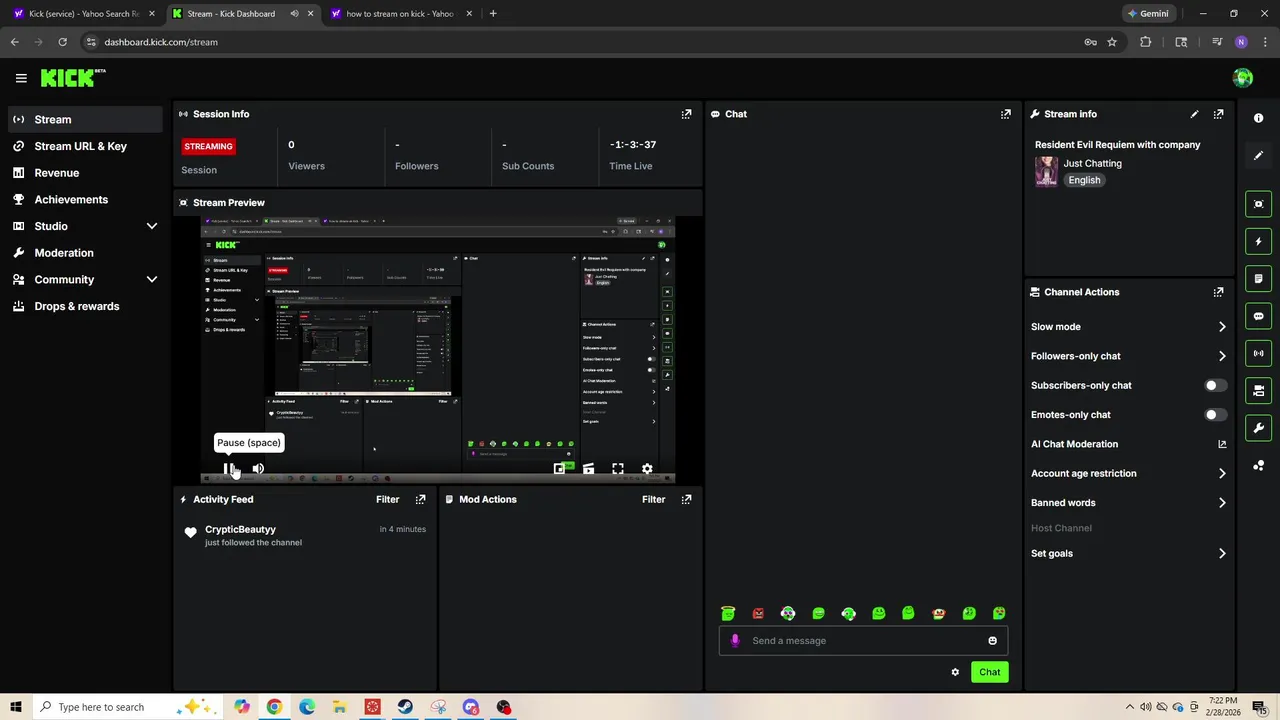Edit stream info with pencil in Stream info header
The width and height of the screenshot is (1280, 720).
[1194, 114]
